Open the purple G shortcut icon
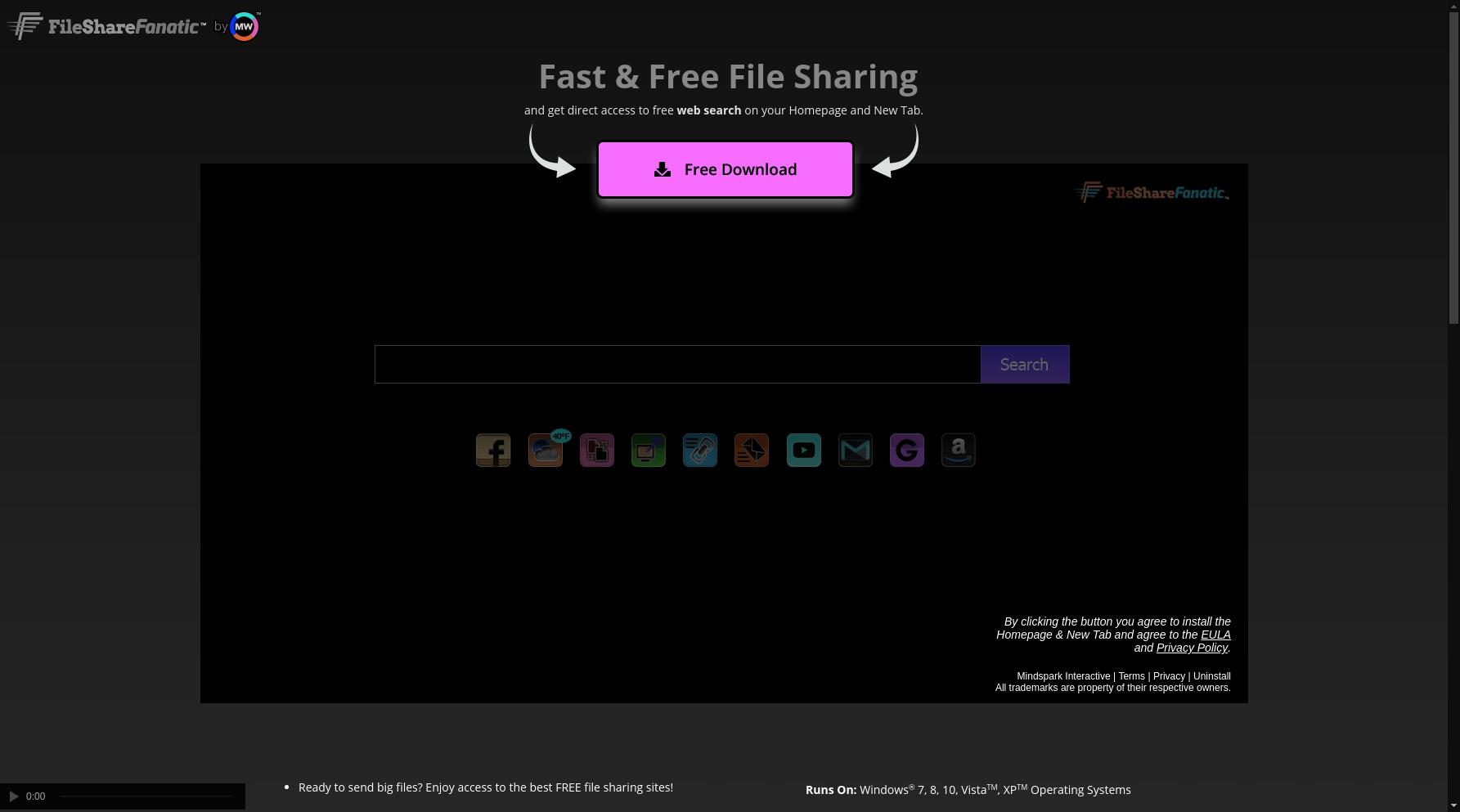 click(x=907, y=451)
